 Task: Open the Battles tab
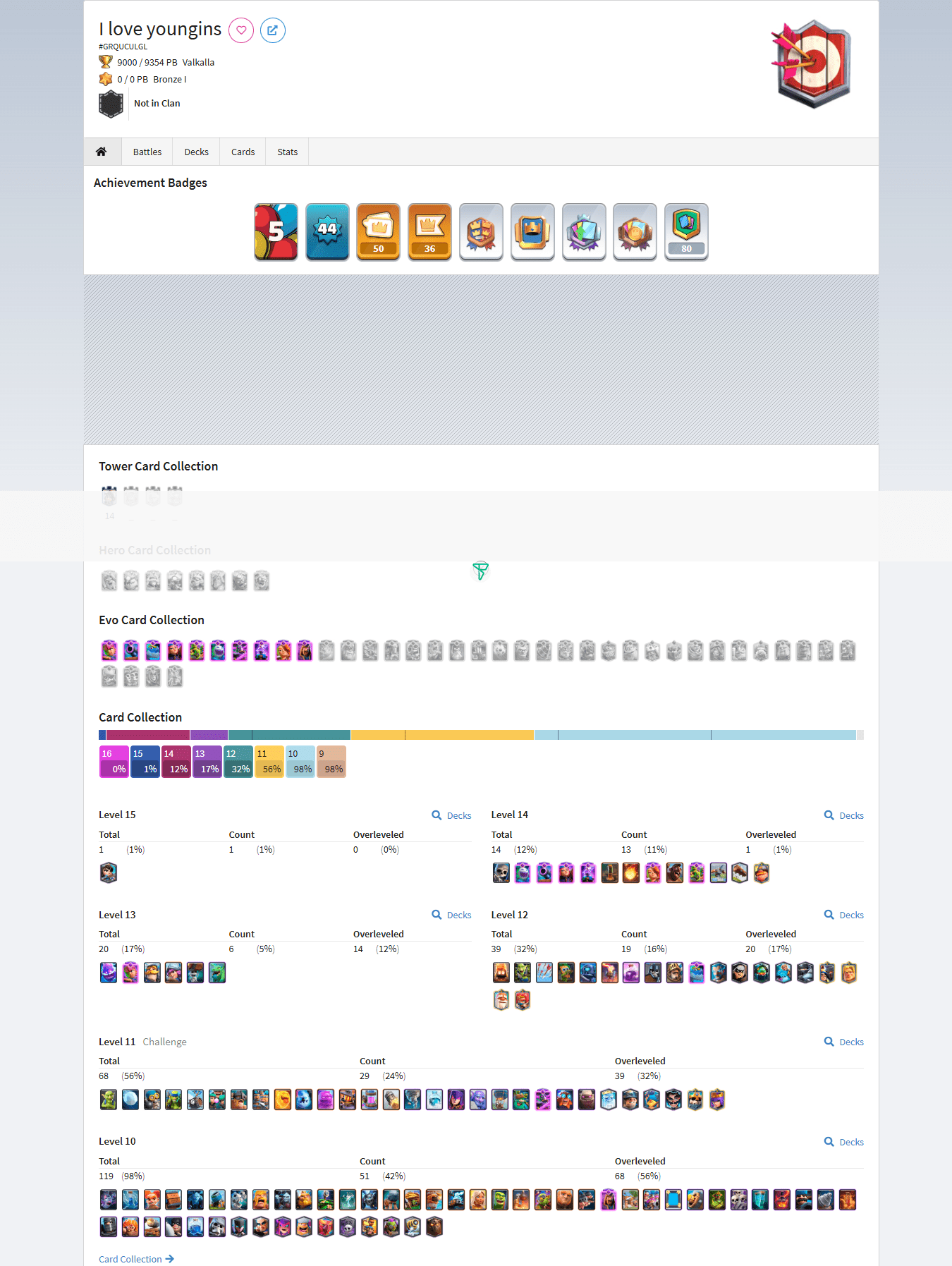tap(147, 152)
